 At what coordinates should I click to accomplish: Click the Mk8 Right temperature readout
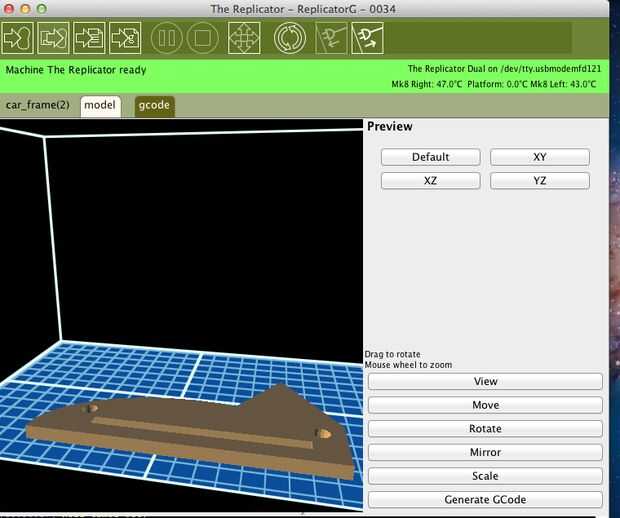(427, 84)
